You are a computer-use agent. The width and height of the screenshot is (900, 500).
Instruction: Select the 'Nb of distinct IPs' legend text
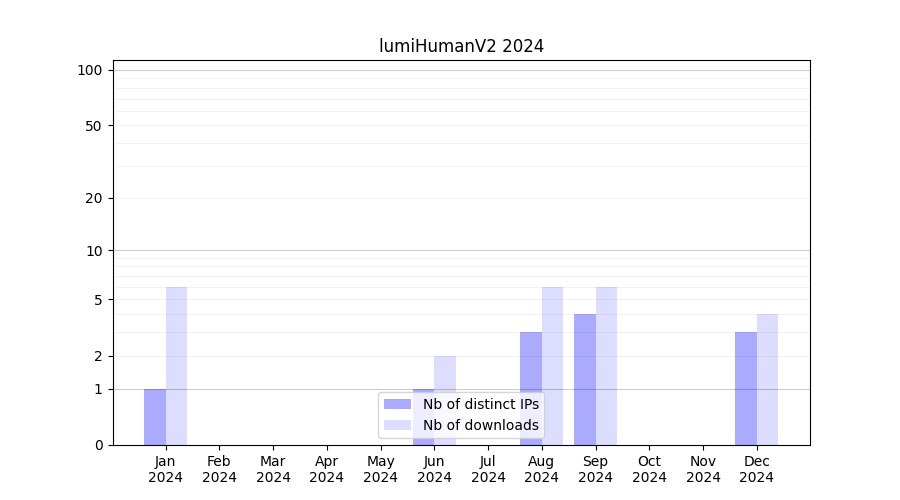480,404
